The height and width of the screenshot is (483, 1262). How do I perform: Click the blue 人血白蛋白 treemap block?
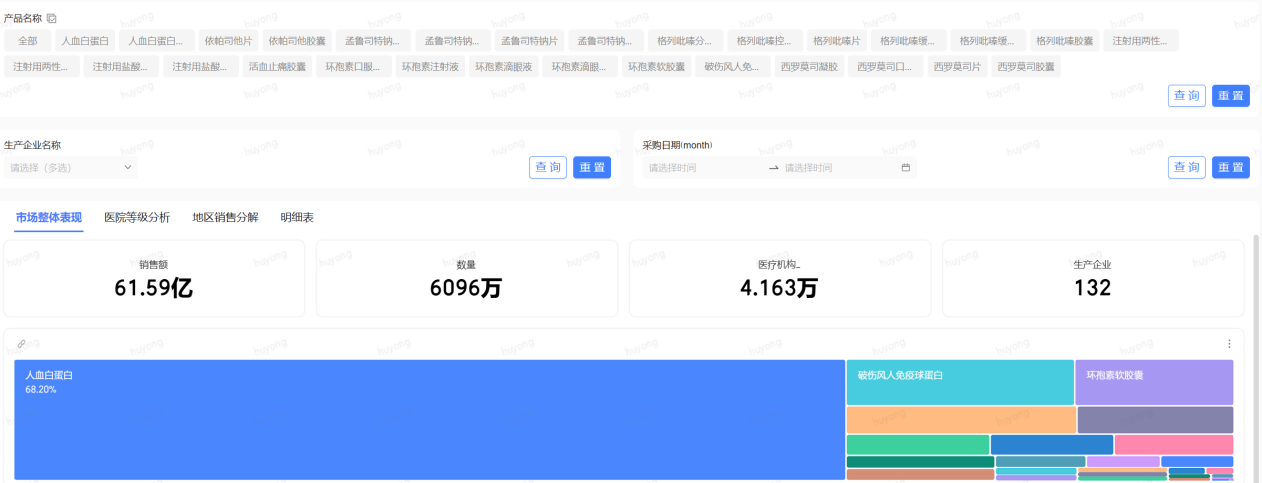click(430, 420)
